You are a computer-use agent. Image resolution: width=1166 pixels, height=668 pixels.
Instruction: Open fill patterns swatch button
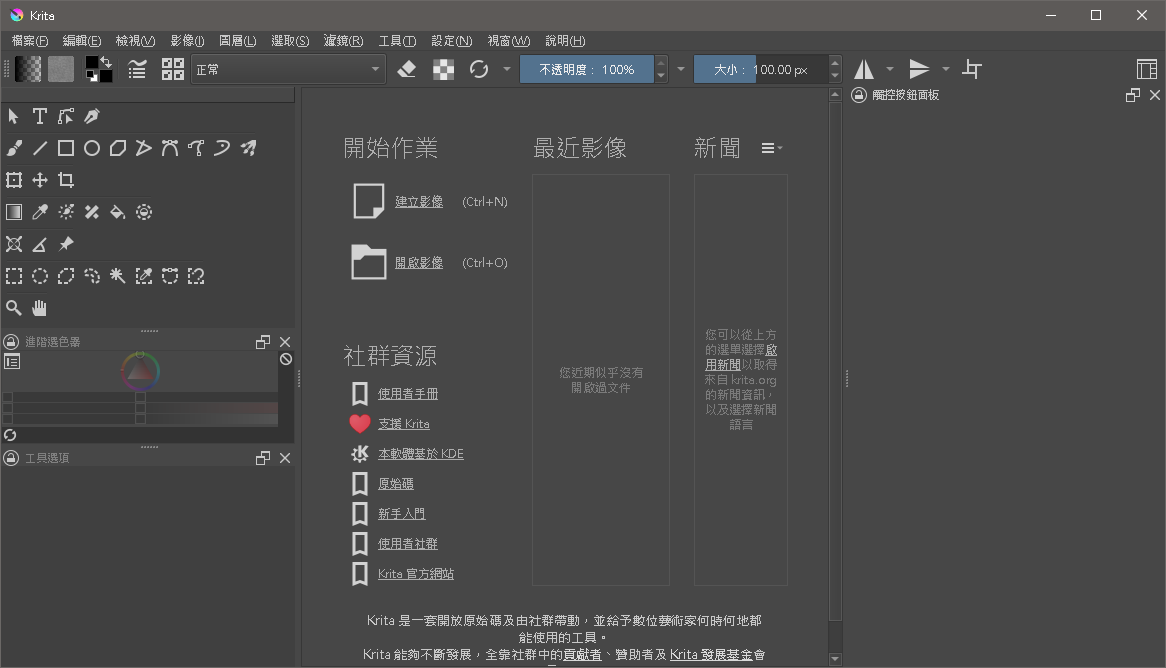pyautogui.click(x=61, y=69)
